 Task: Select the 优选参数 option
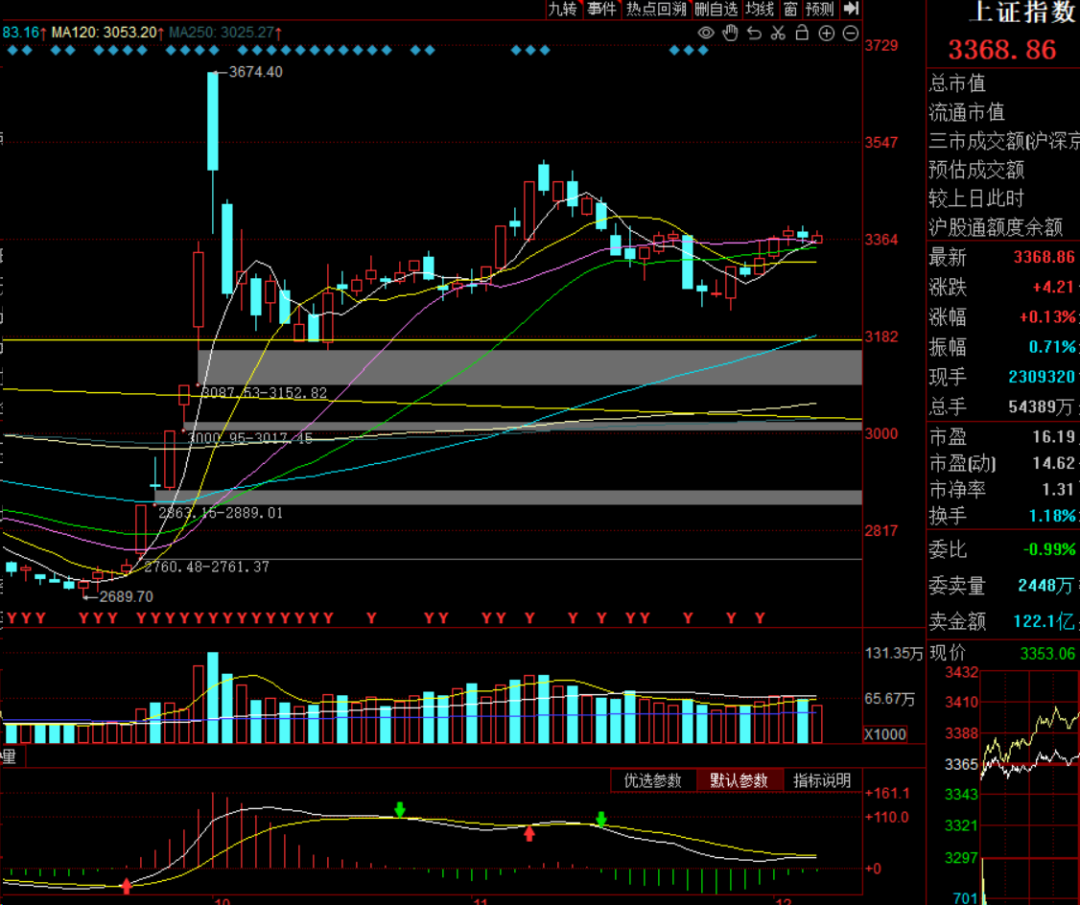(653, 780)
